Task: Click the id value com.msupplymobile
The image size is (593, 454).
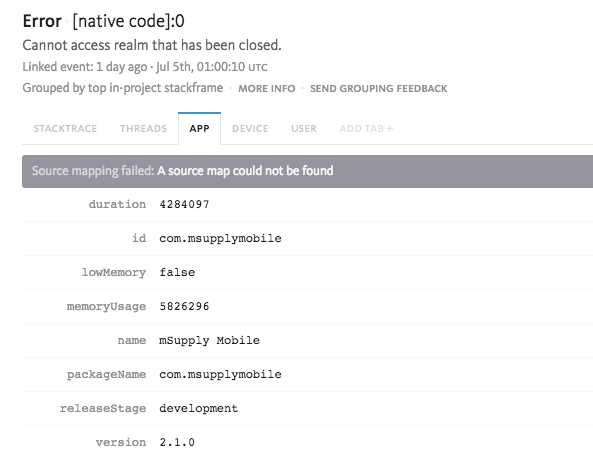Action: pos(220,238)
